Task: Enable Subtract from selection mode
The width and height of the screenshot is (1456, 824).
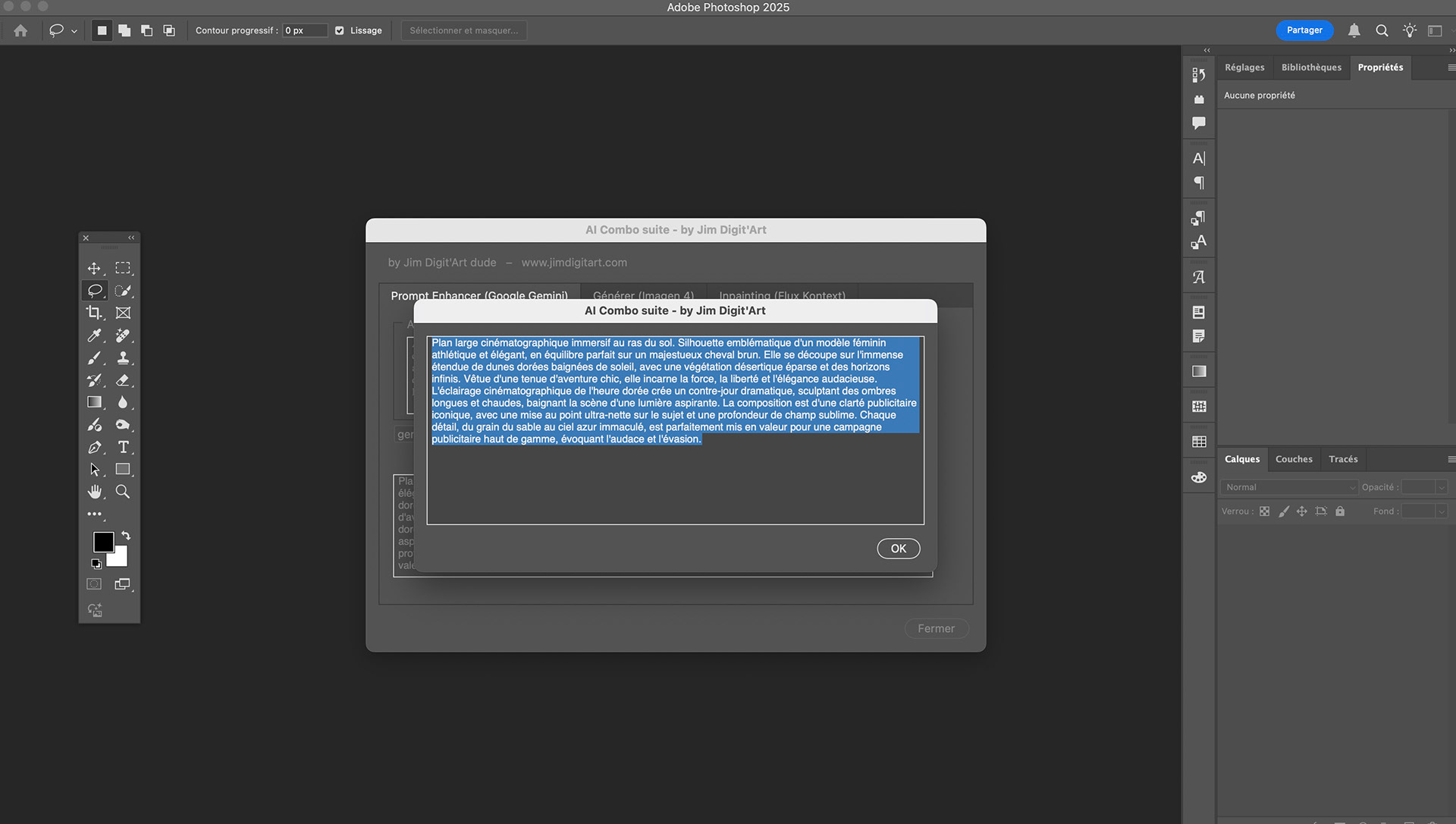Action: pyautogui.click(x=146, y=30)
